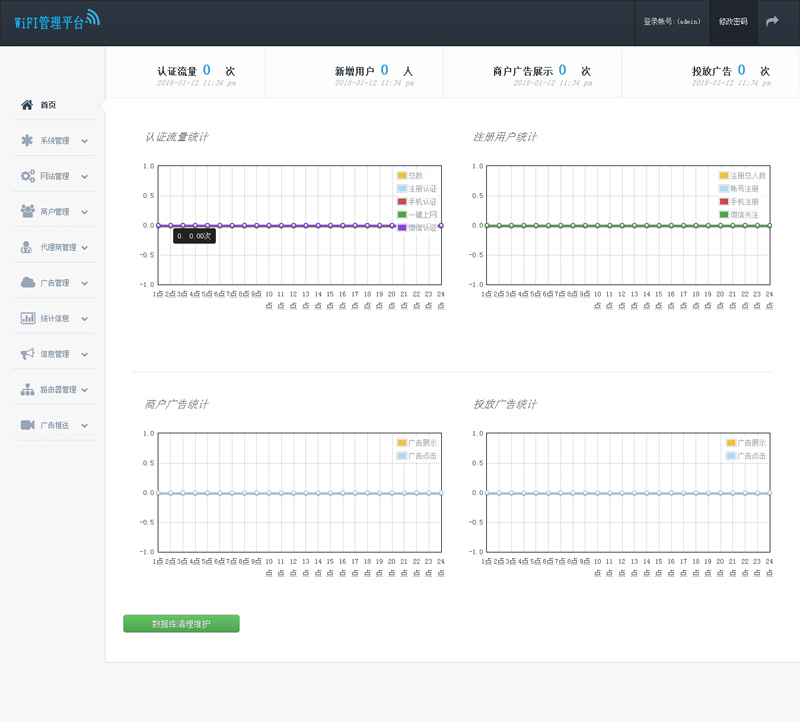Click the 新增用户 counter value

(385, 70)
